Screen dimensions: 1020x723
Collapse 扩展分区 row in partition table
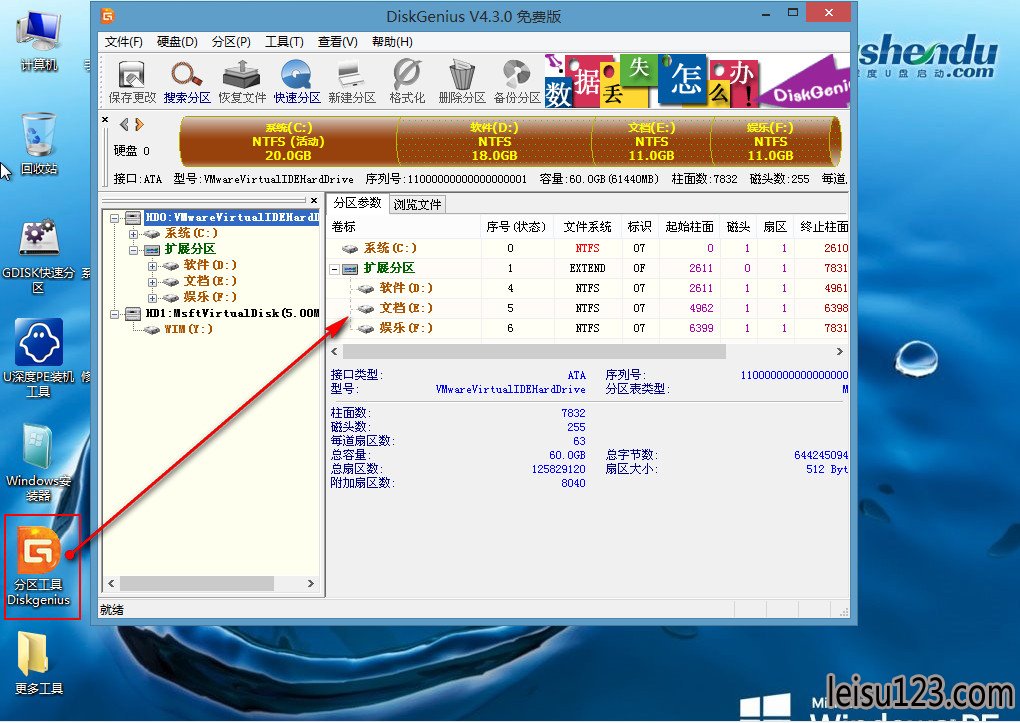[x=334, y=269]
